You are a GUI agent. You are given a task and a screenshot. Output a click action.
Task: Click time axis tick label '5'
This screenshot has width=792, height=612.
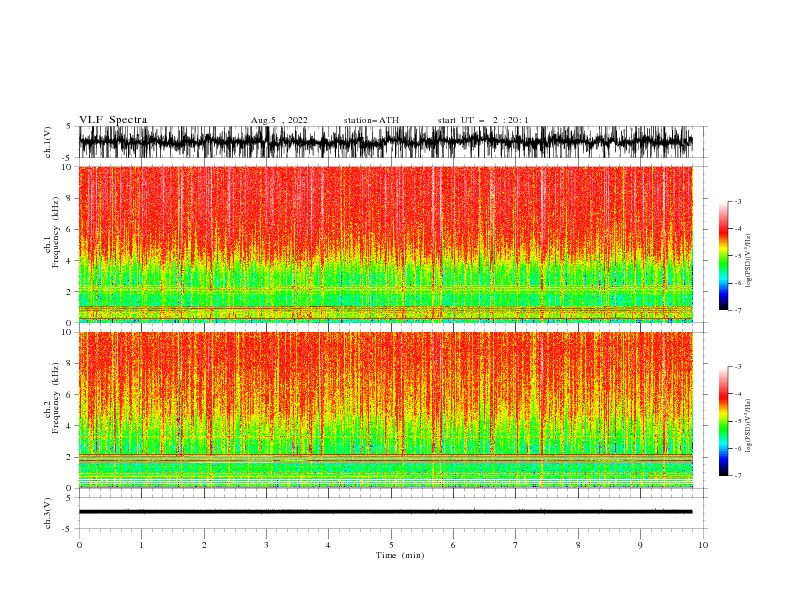pyautogui.click(x=391, y=545)
